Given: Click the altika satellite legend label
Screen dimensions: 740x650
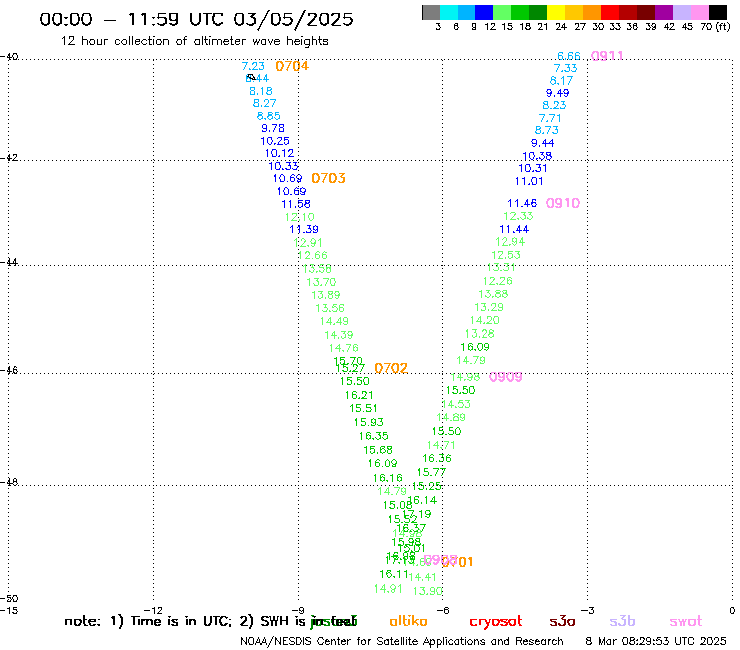Looking at the screenshot, I should coord(408,621).
